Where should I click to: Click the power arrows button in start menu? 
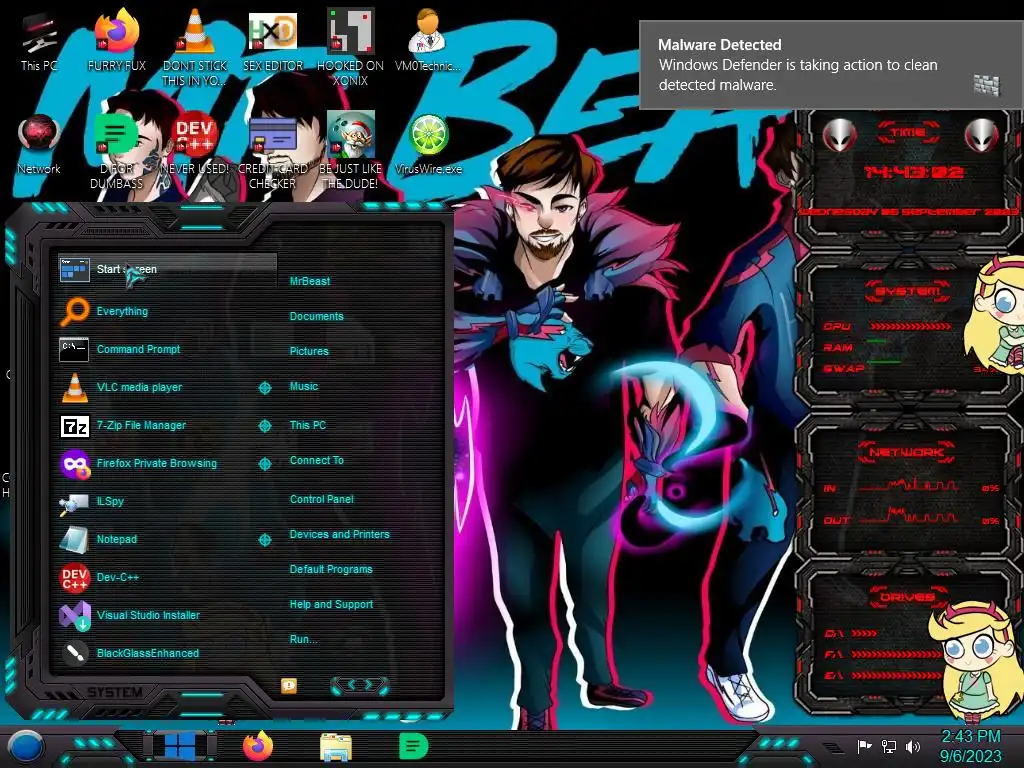[360, 685]
